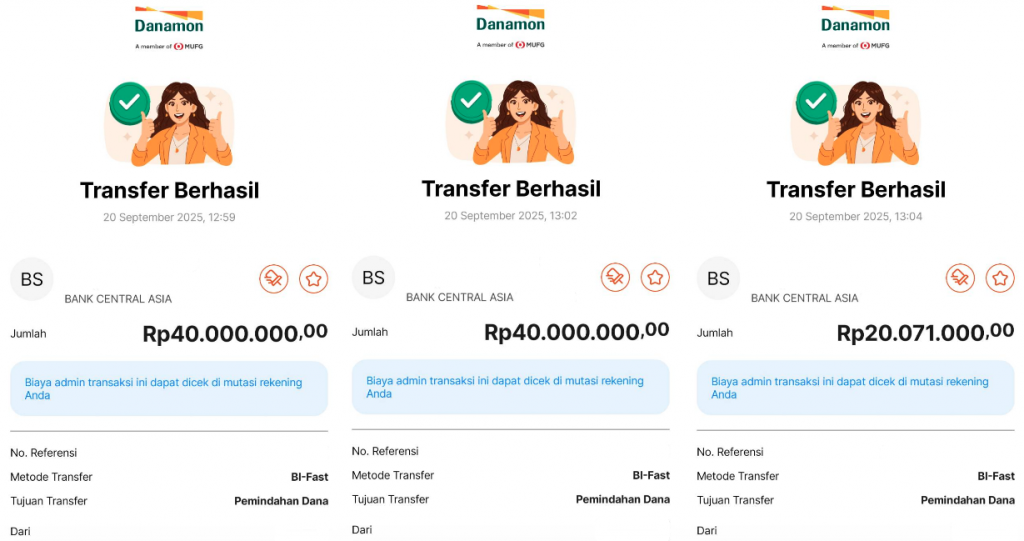Click the pin icon beside the star on the 12:59 receipt
1024x541 pixels.
275,279
